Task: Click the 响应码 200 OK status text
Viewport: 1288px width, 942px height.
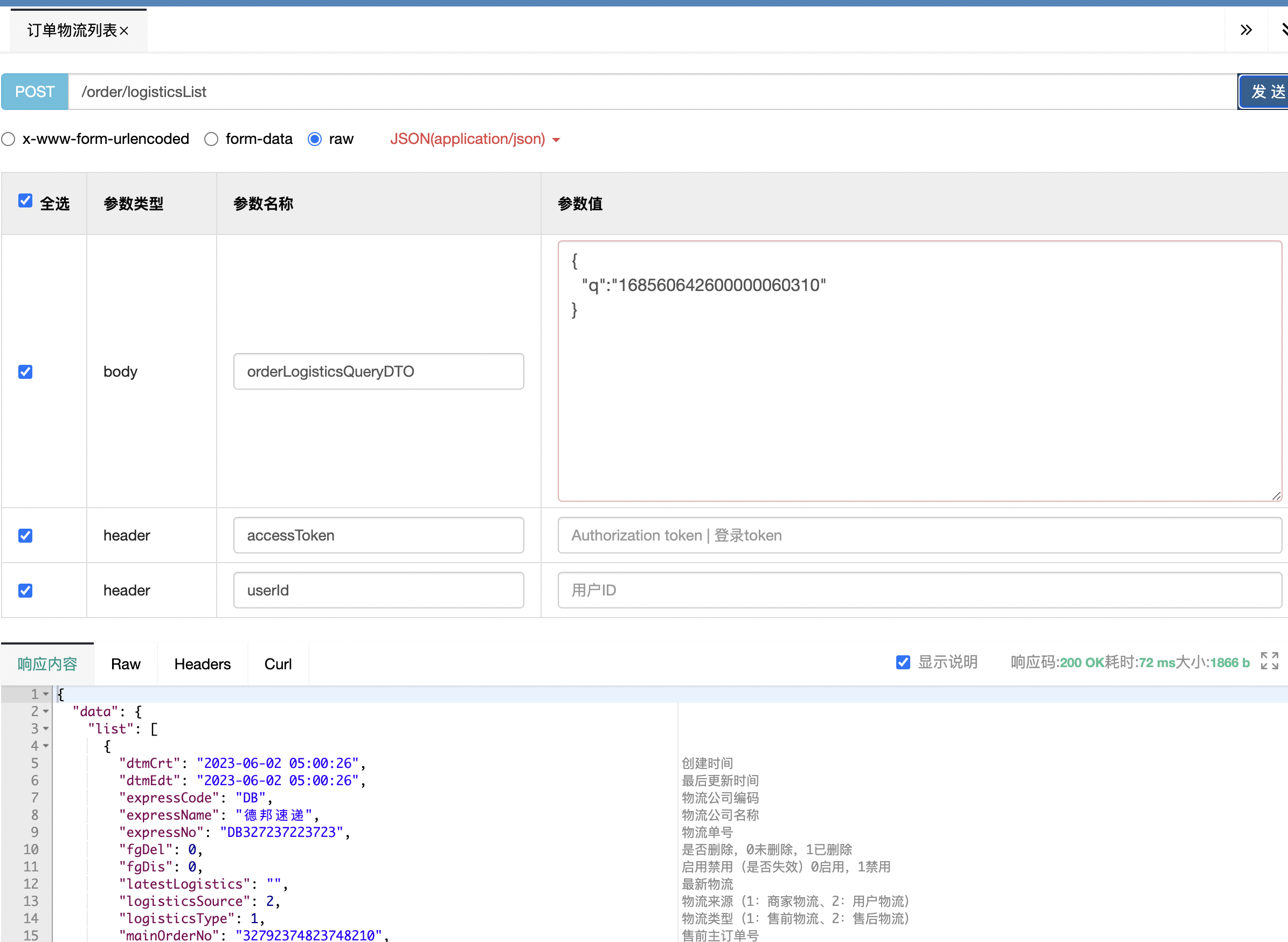Action: pyautogui.click(x=1058, y=662)
